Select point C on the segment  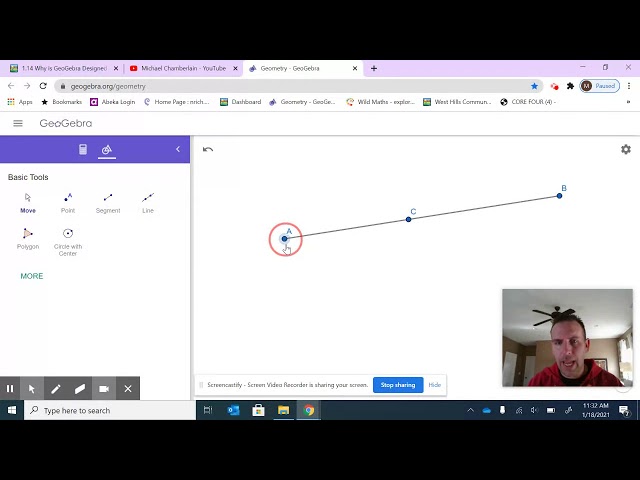(409, 220)
